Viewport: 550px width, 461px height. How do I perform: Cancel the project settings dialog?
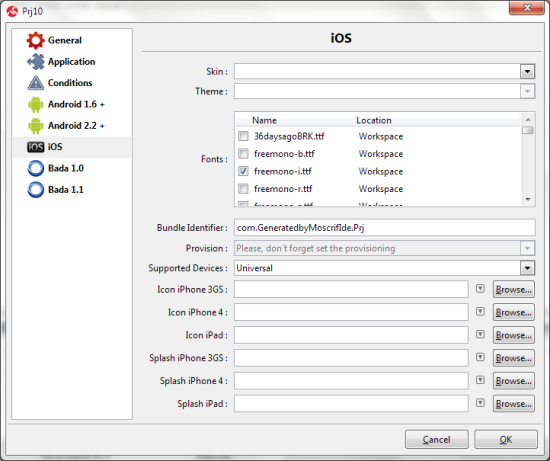coord(437,440)
